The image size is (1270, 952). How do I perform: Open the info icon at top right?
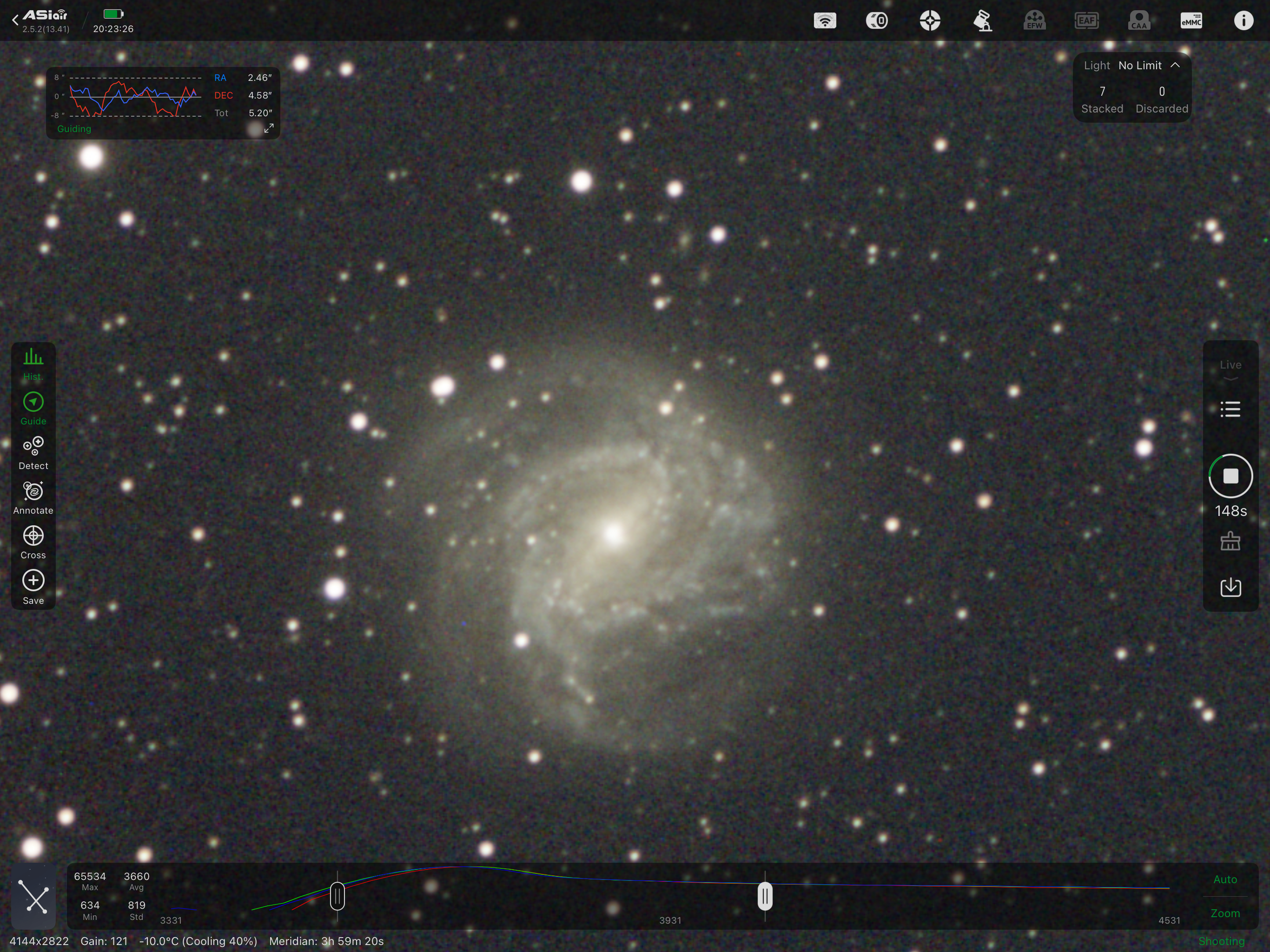(1243, 21)
